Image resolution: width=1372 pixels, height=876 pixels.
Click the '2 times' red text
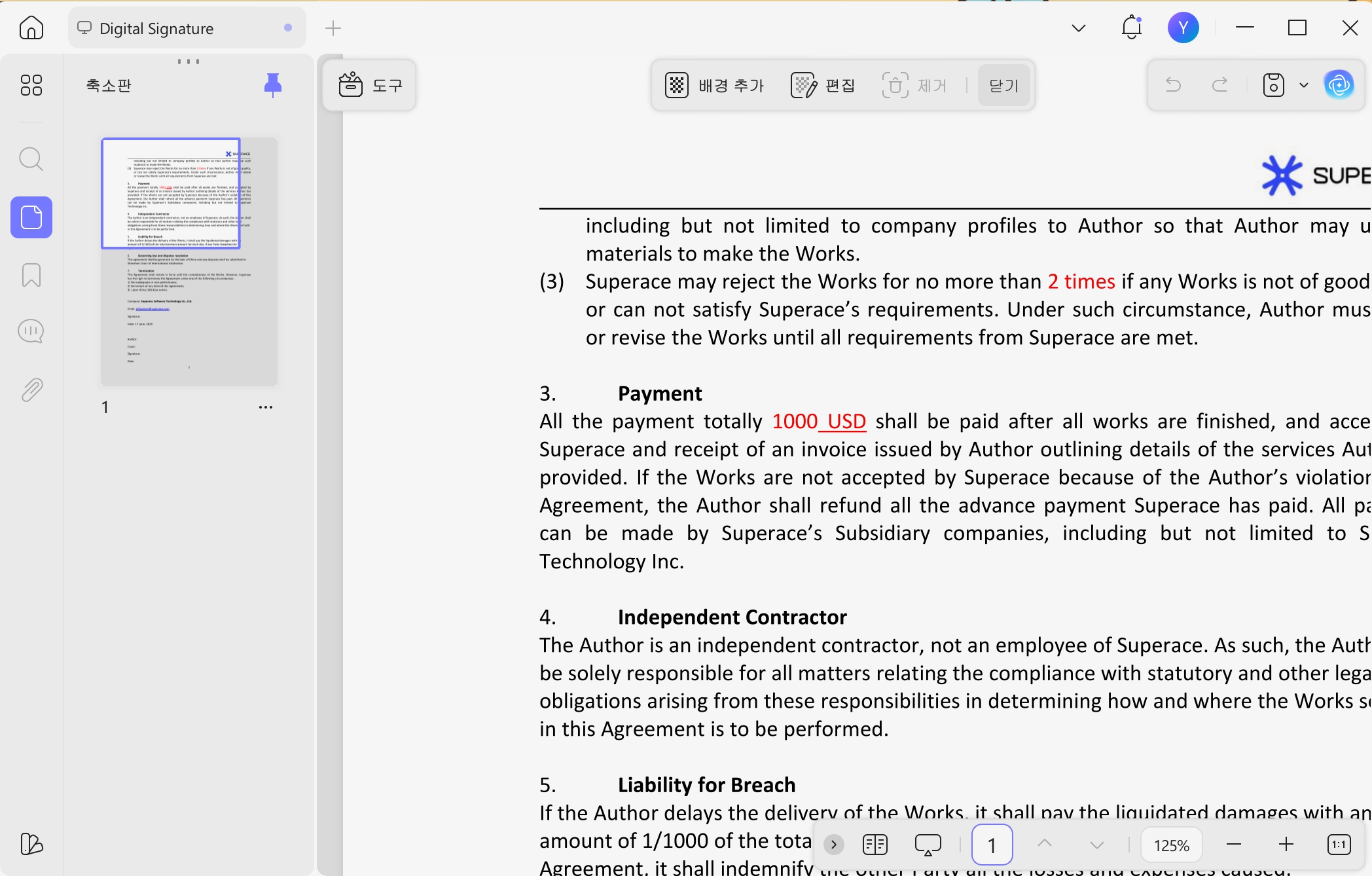[1081, 282]
